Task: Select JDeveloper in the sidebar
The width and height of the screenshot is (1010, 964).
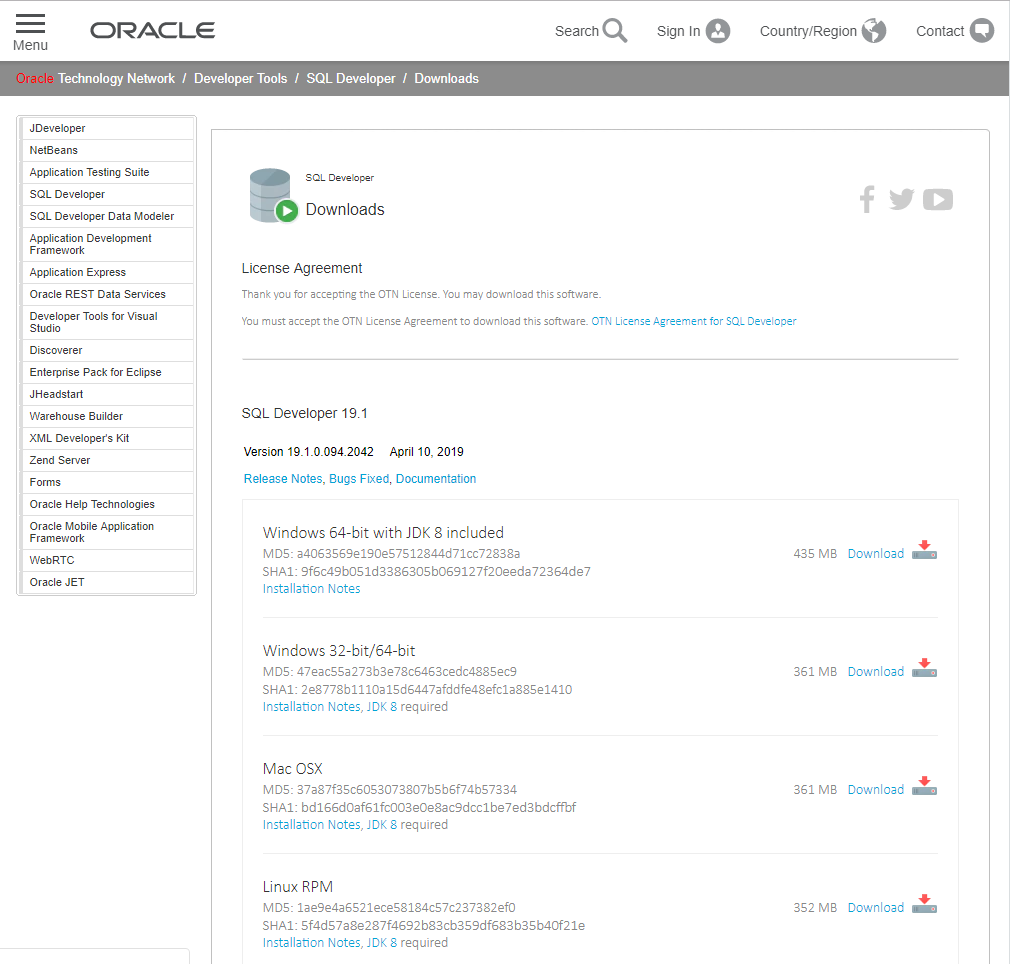Action: (108, 128)
